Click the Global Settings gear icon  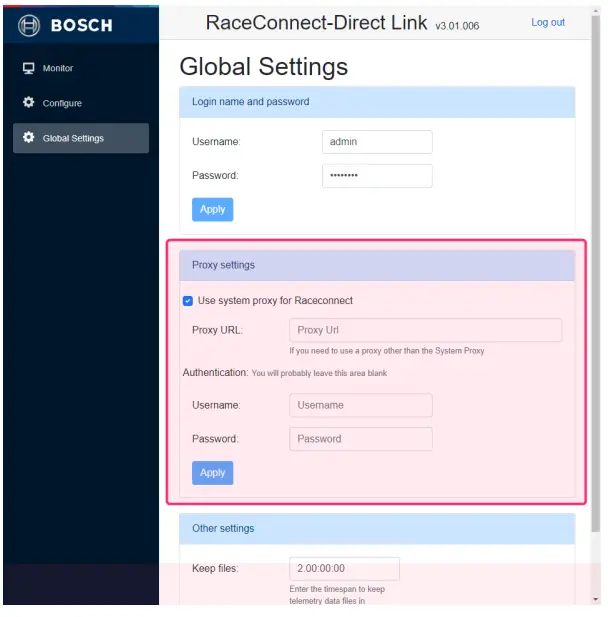[x=28, y=137]
